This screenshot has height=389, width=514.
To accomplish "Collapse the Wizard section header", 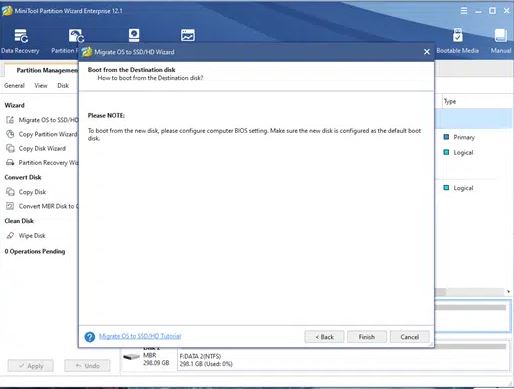I will 15,105.
